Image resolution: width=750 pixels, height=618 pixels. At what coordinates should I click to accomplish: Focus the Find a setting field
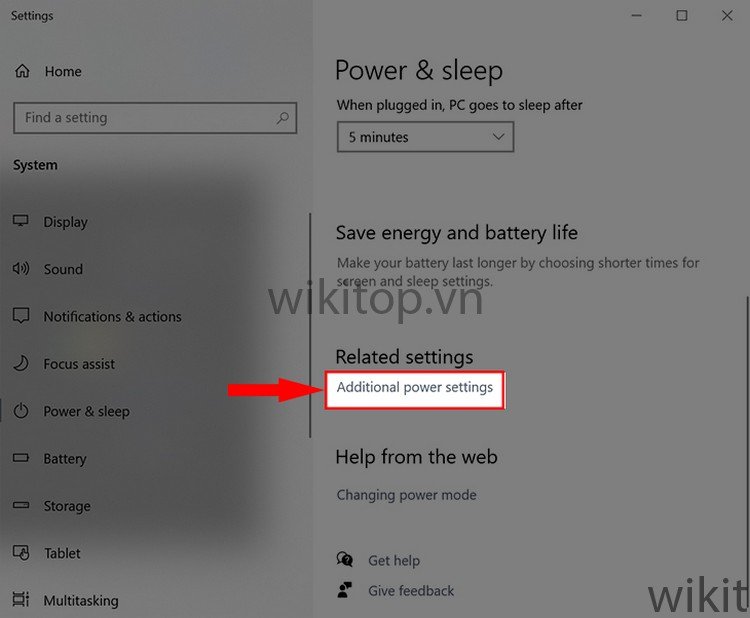(155, 118)
